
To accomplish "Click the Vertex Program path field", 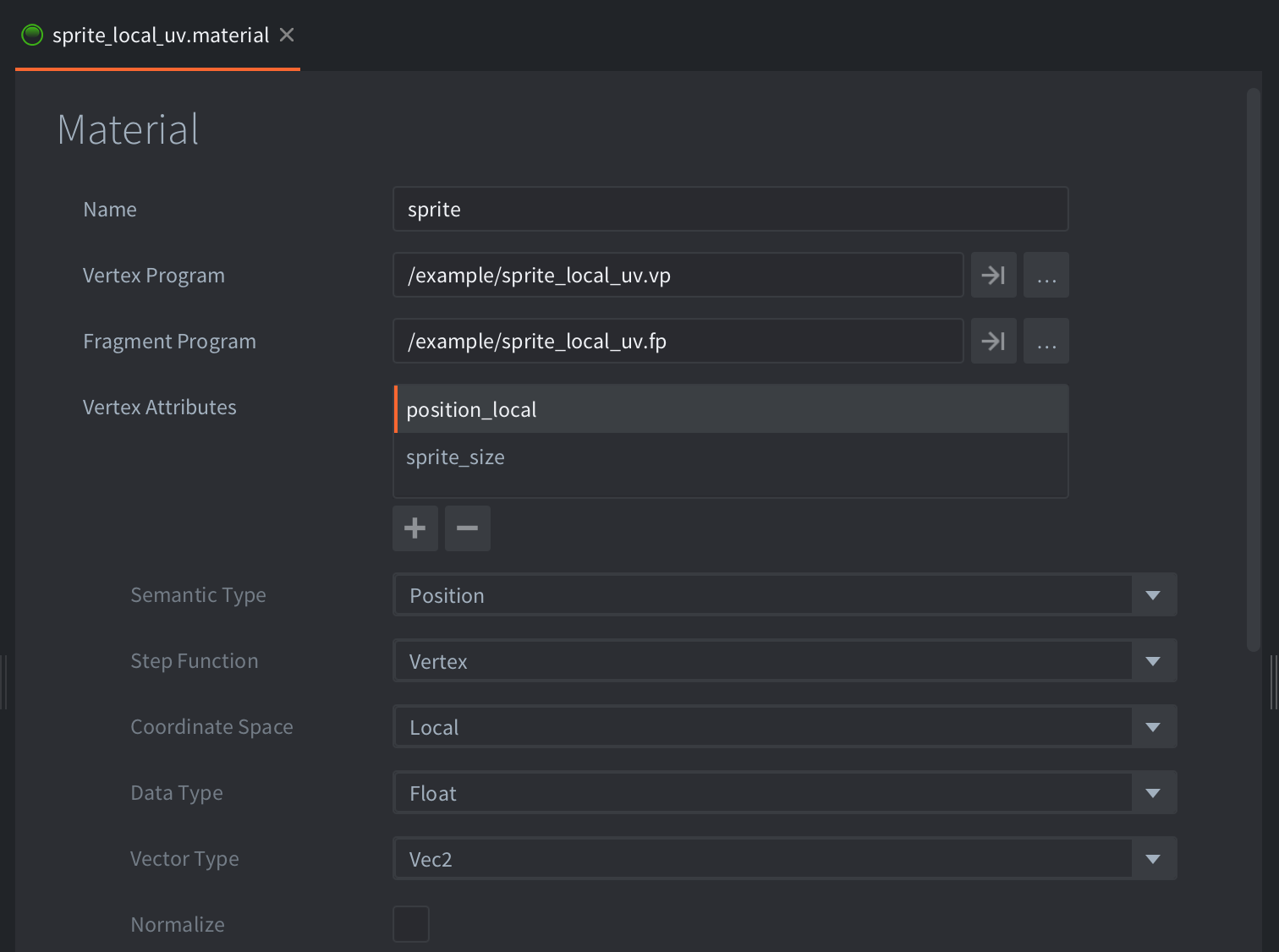I will coord(678,275).
